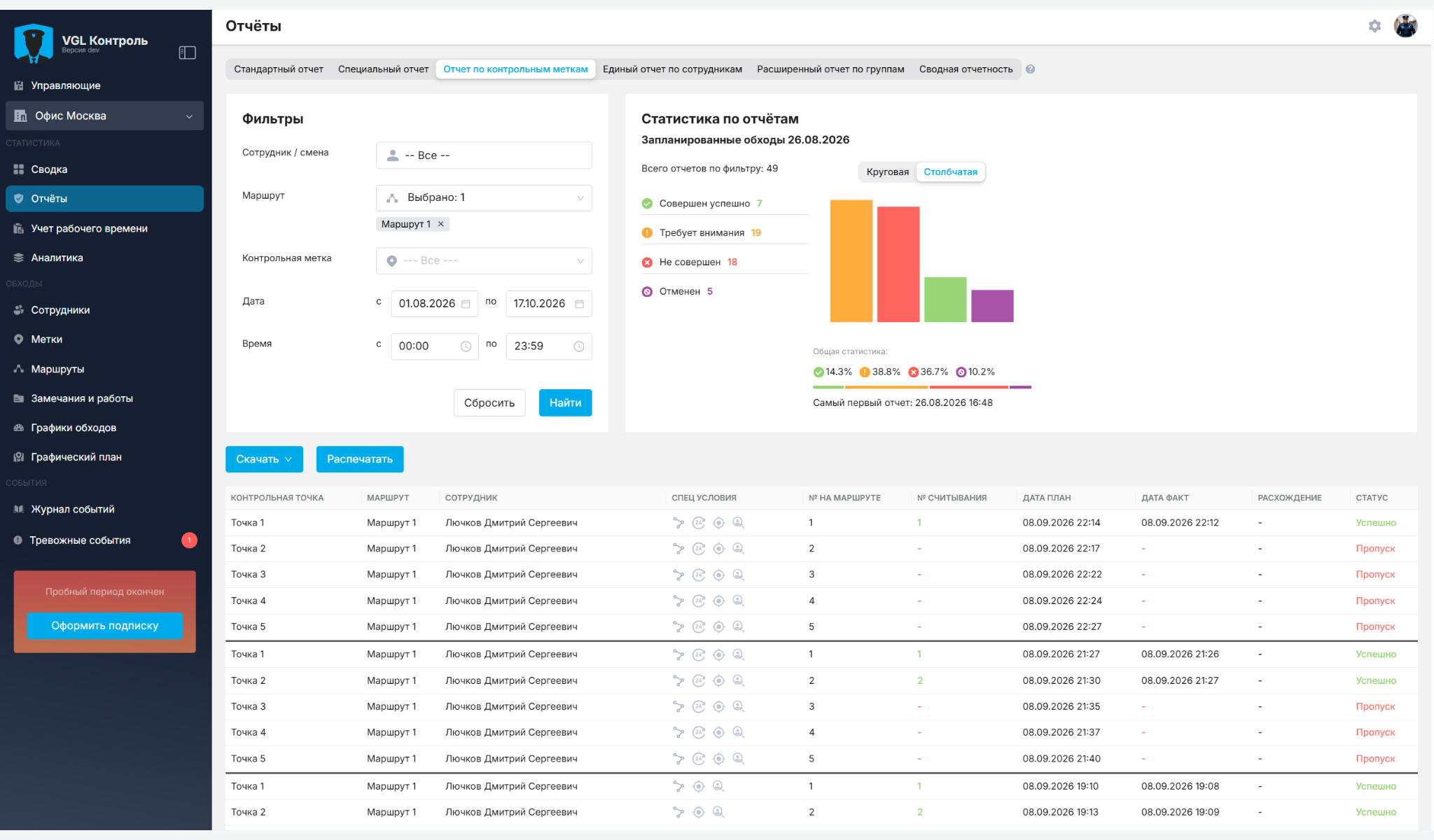Open the Сотрудник / смена selector
1434x840 pixels.
pos(484,155)
